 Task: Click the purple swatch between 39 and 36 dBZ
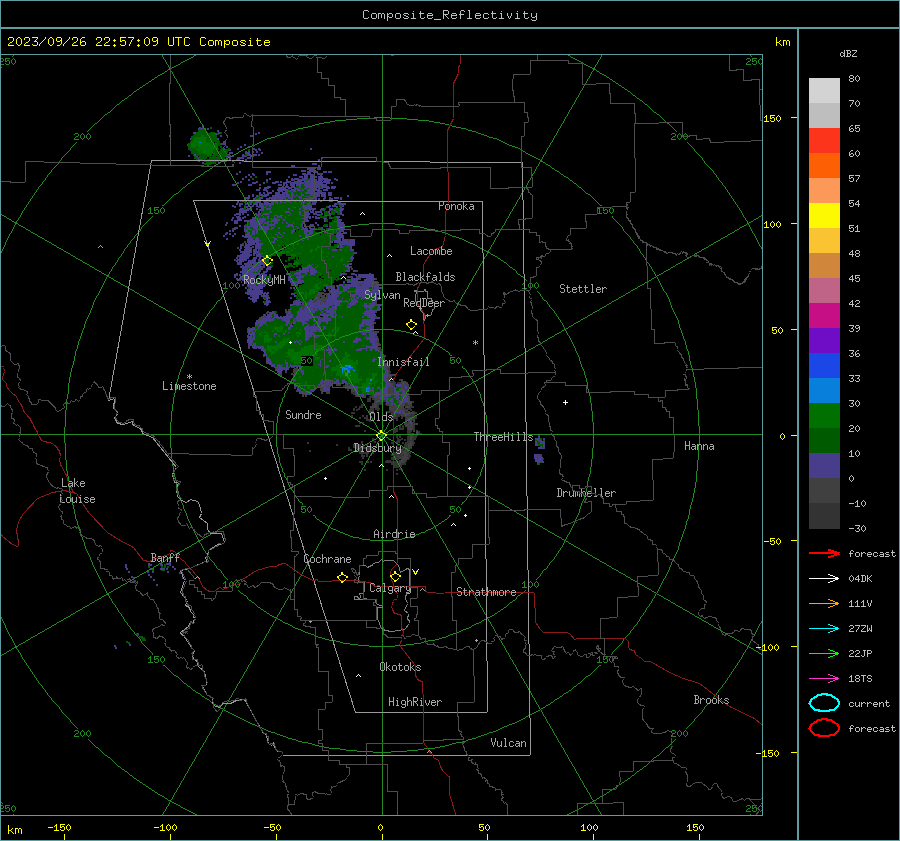[824, 340]
